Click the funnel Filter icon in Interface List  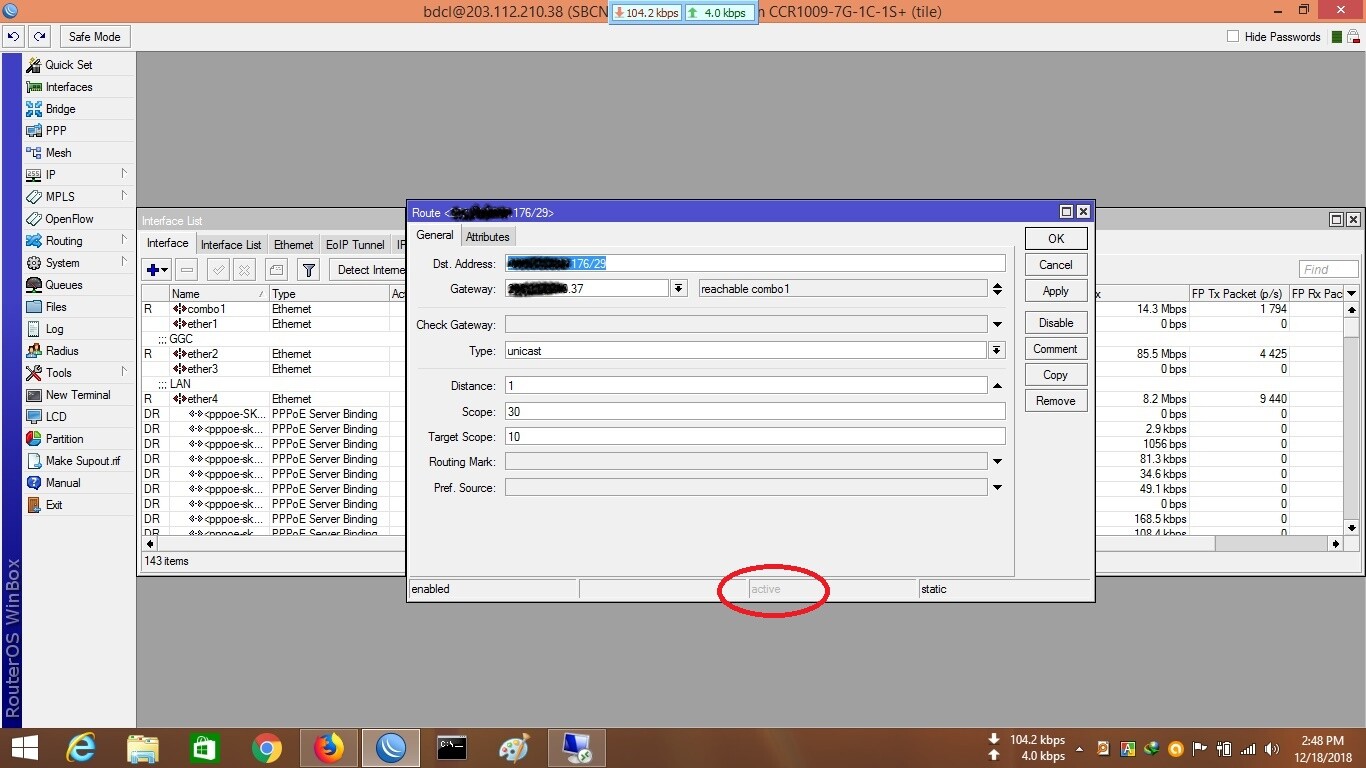pyautogui.click(x=309, y=270)
